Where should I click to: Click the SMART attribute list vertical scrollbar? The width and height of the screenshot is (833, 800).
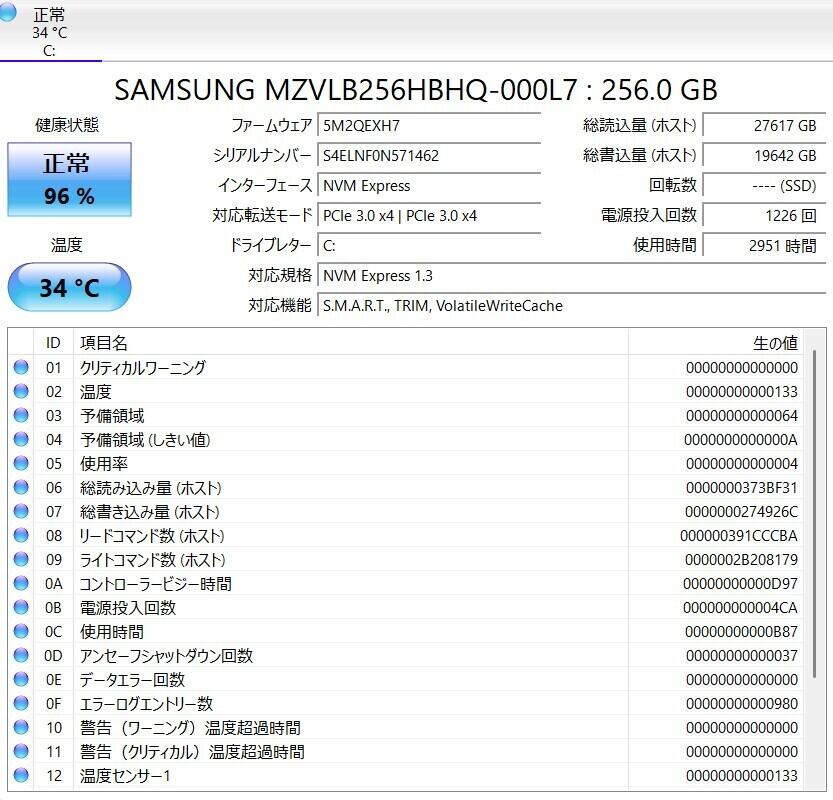[814, 514]
